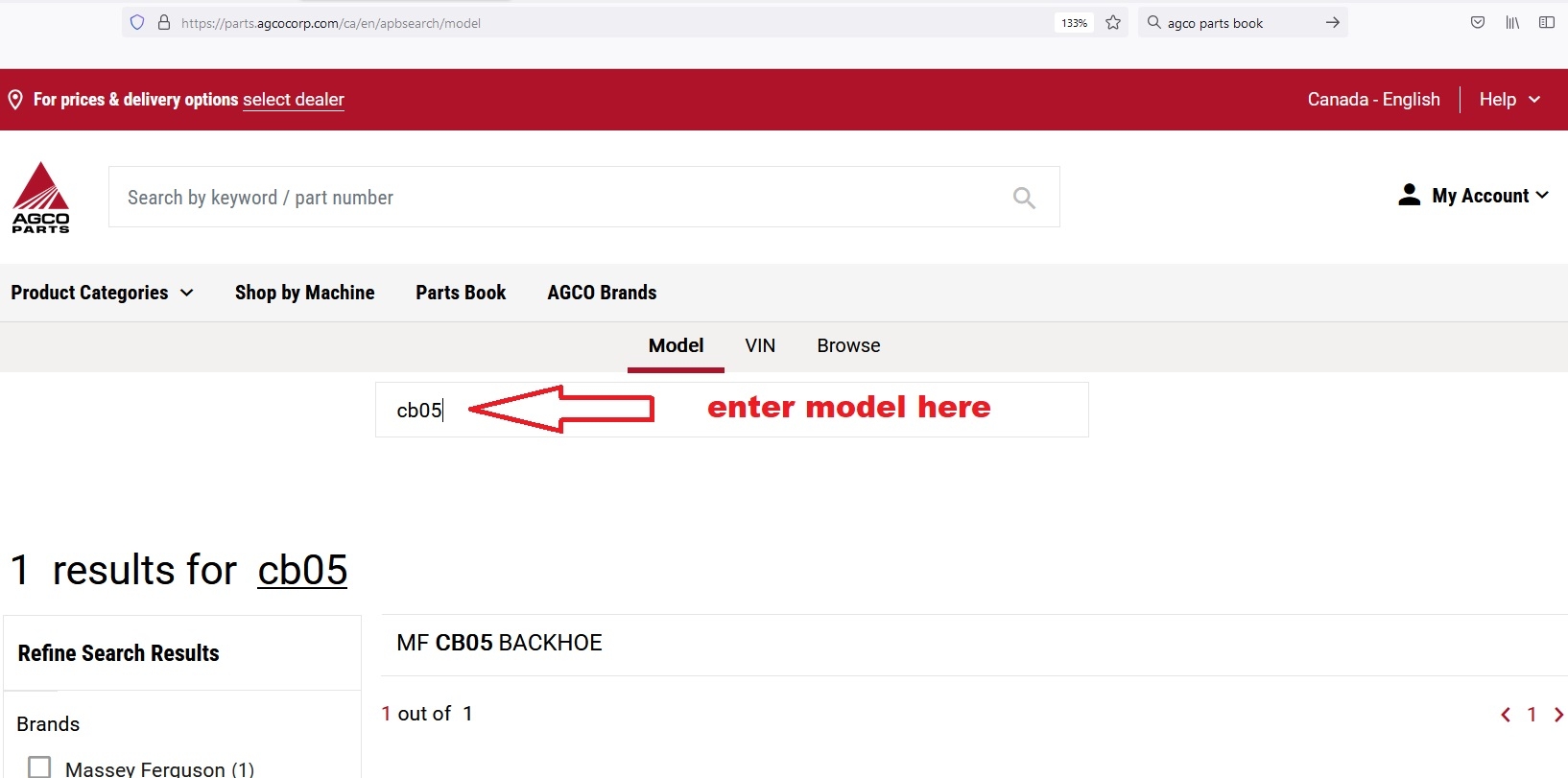
Task: Go to next results page arrow
Action: (1557, 715)
